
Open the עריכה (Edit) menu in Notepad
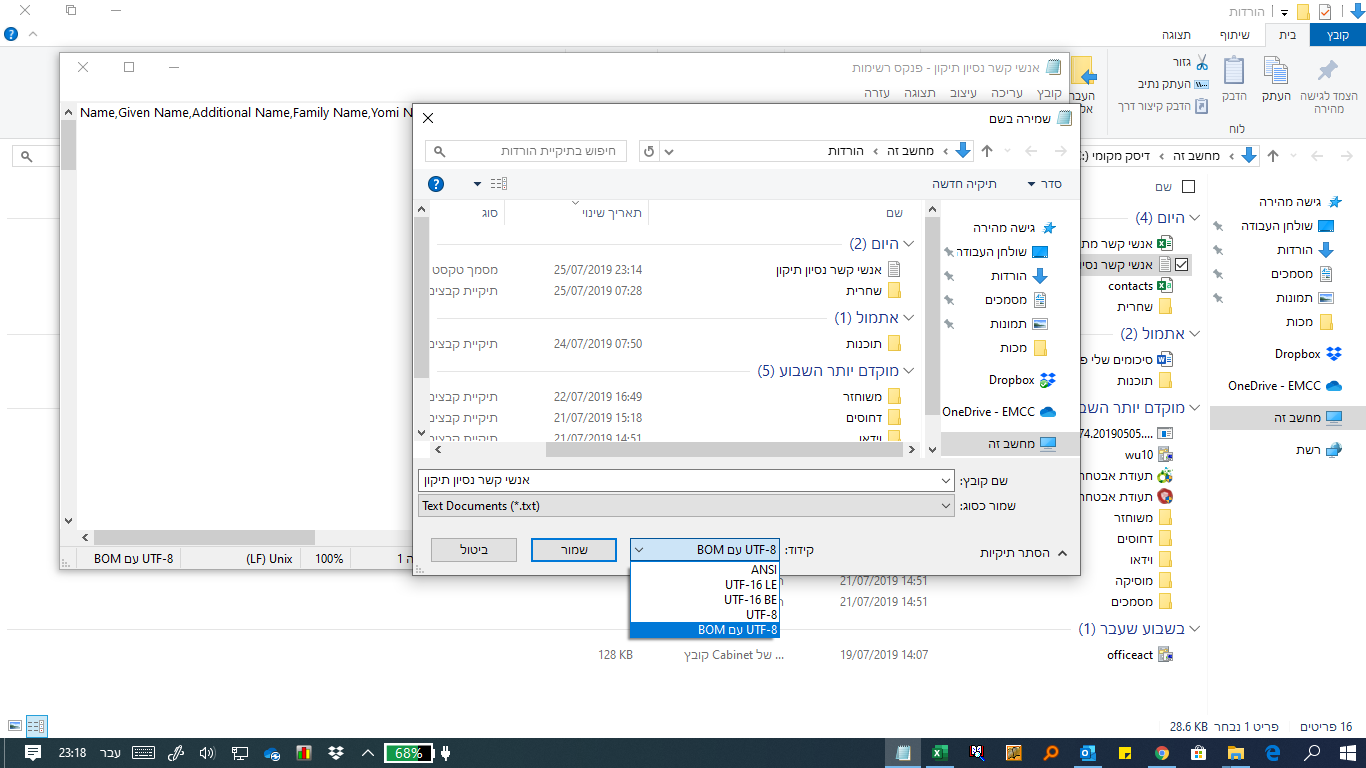tap(1006, 92)
